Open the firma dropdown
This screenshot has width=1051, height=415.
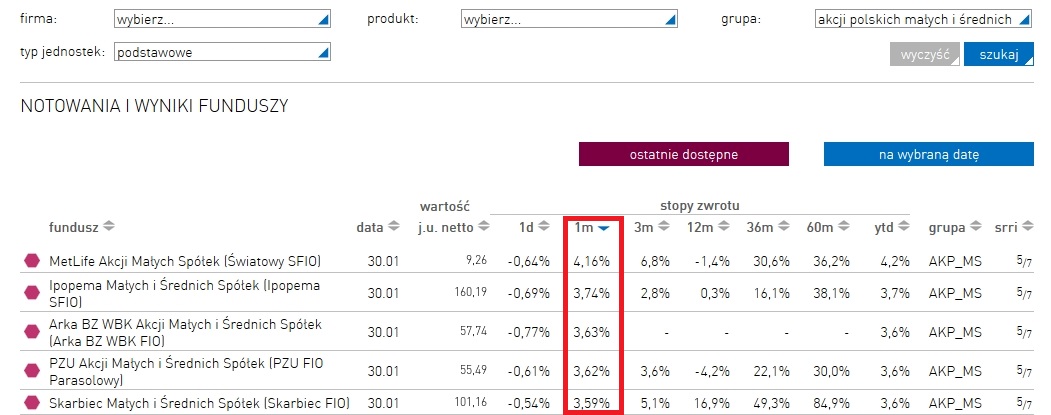coord(223,19)
